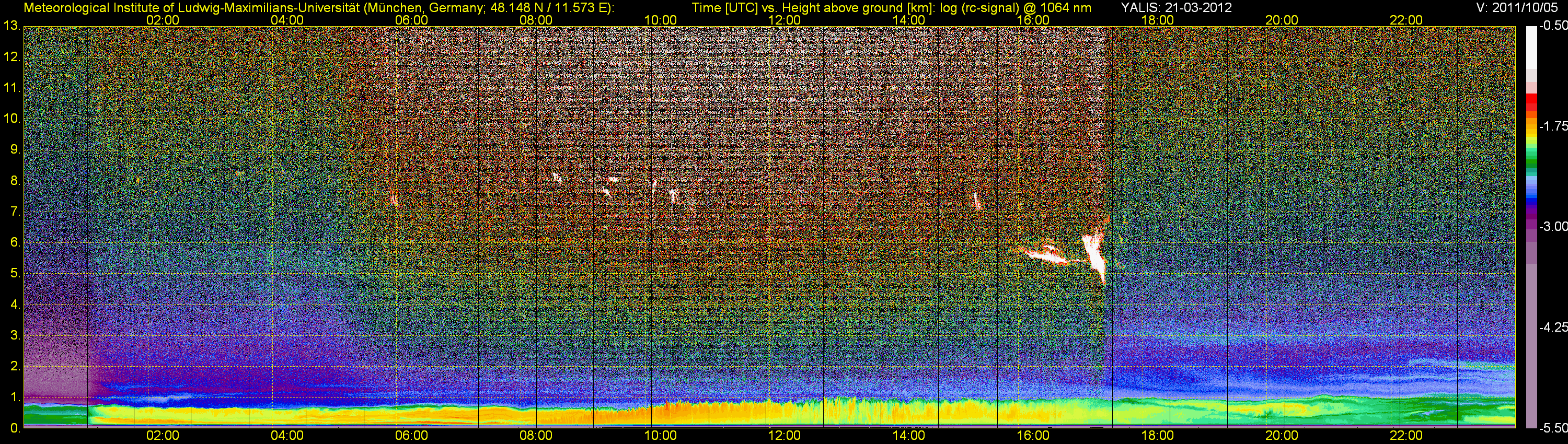Click the color scale value "-0.50"

tap(1553, 26)
